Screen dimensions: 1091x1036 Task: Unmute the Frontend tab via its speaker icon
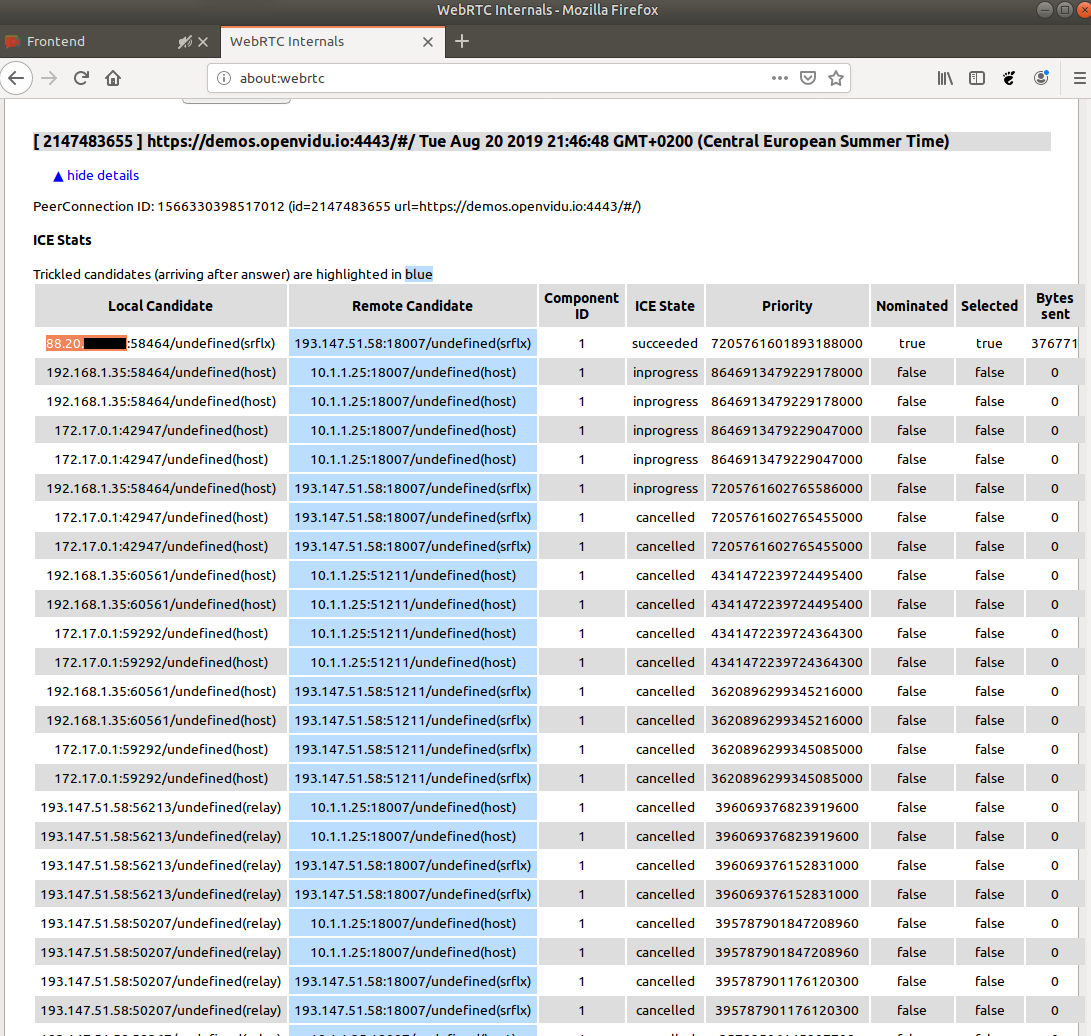tap(183, 42)
